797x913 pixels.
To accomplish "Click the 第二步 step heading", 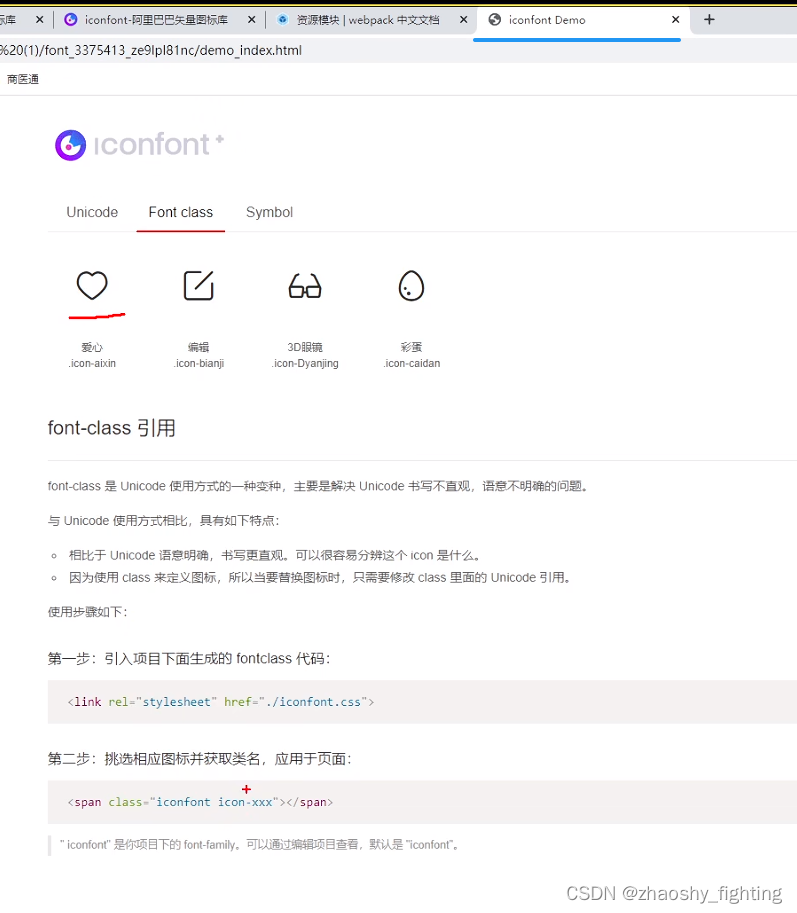I will [200, 759].
